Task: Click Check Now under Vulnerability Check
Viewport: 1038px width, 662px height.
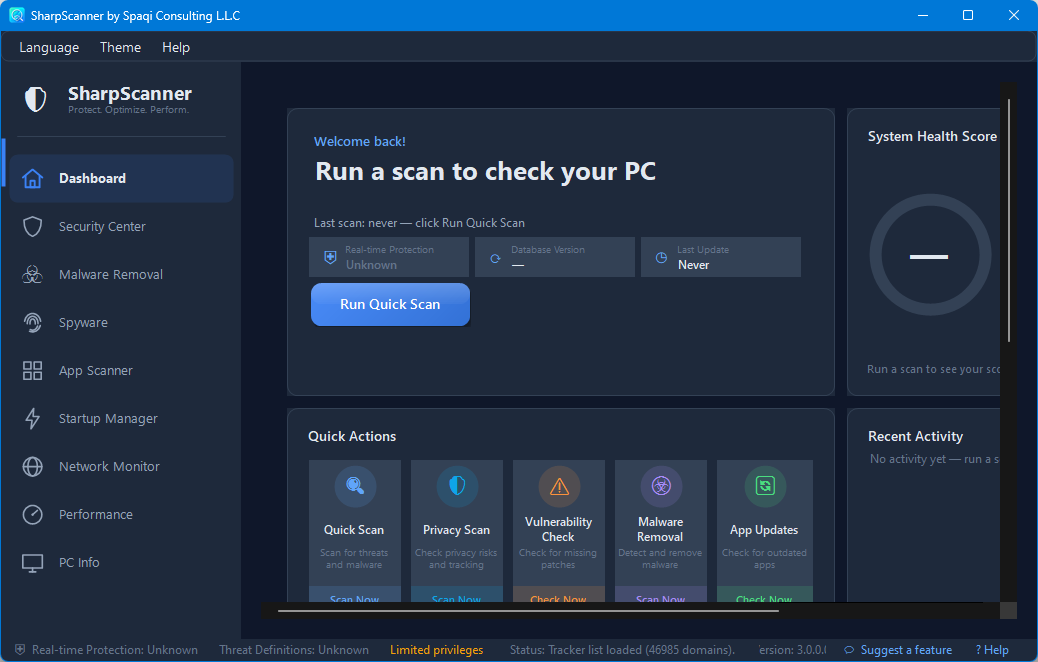Action: [559, 594]
